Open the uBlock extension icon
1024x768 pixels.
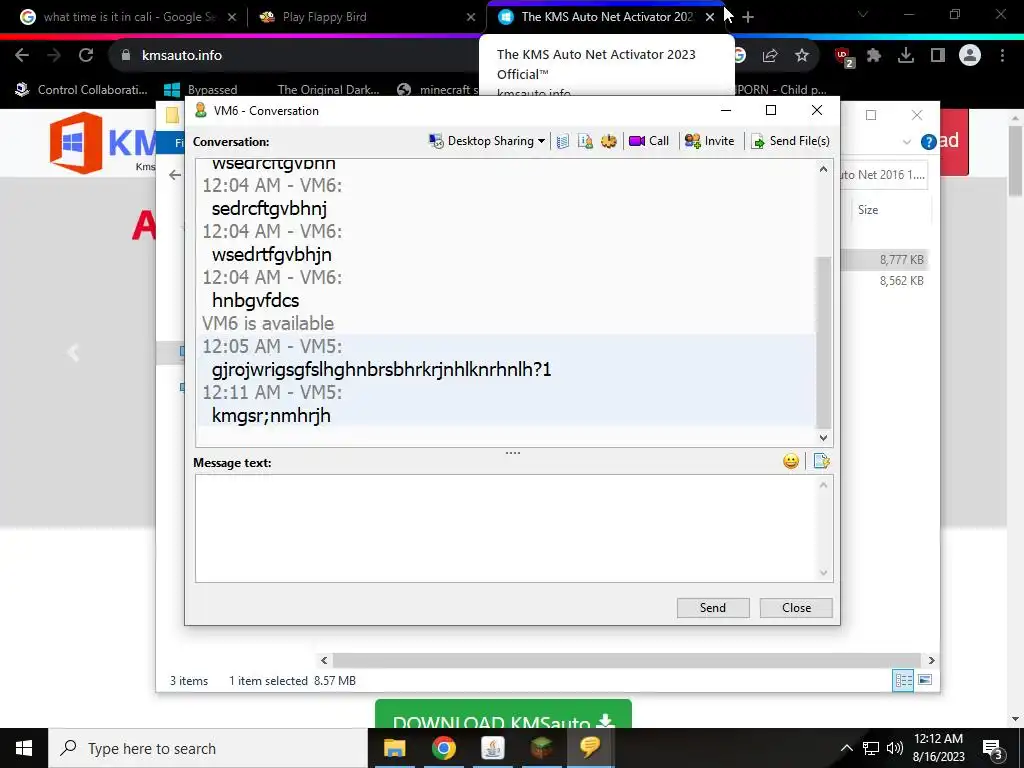pyautogui.click(x=844, y=57)
